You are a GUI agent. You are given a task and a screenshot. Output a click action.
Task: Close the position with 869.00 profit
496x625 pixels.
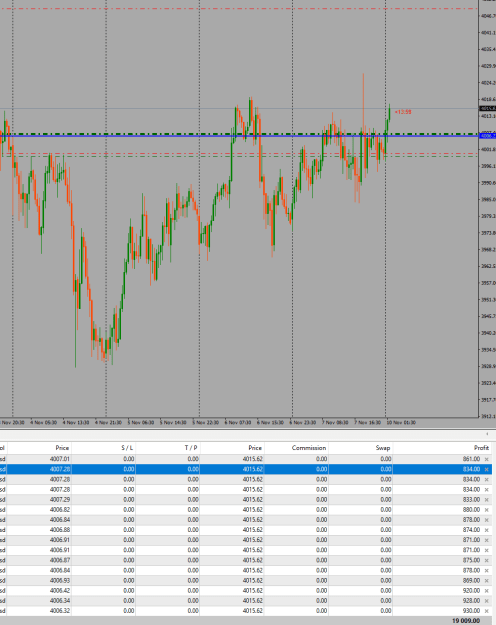pyautogui.click(x=486, y=581)
